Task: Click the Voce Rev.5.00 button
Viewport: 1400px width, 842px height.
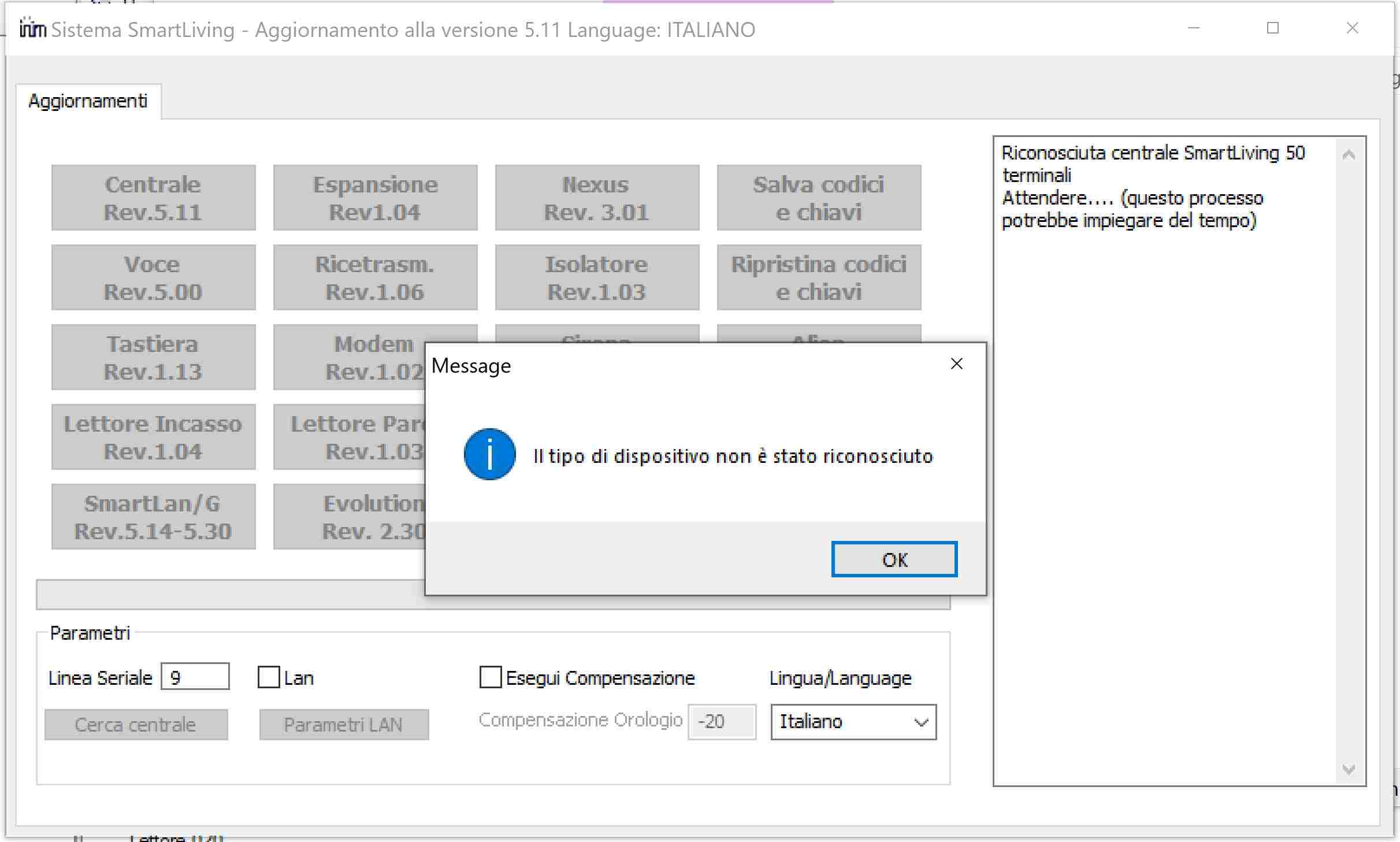Action: (153, 277)
